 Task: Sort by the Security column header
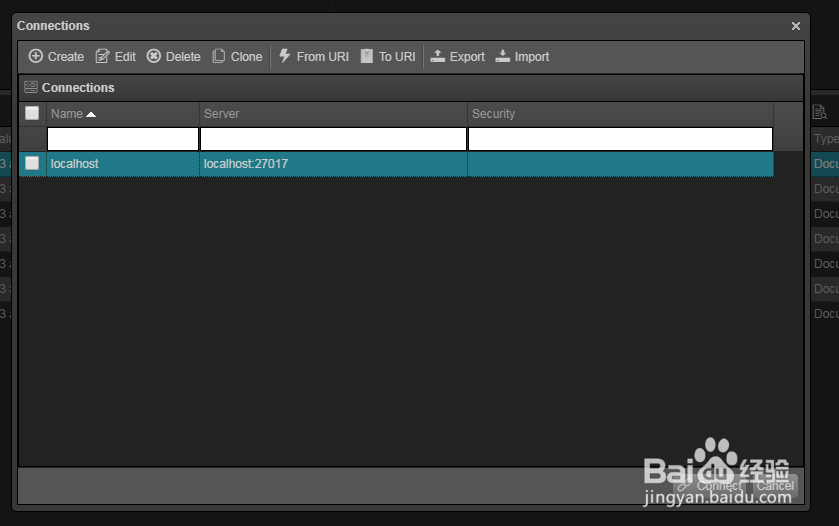pyautogui.click(x=620, y=113)
